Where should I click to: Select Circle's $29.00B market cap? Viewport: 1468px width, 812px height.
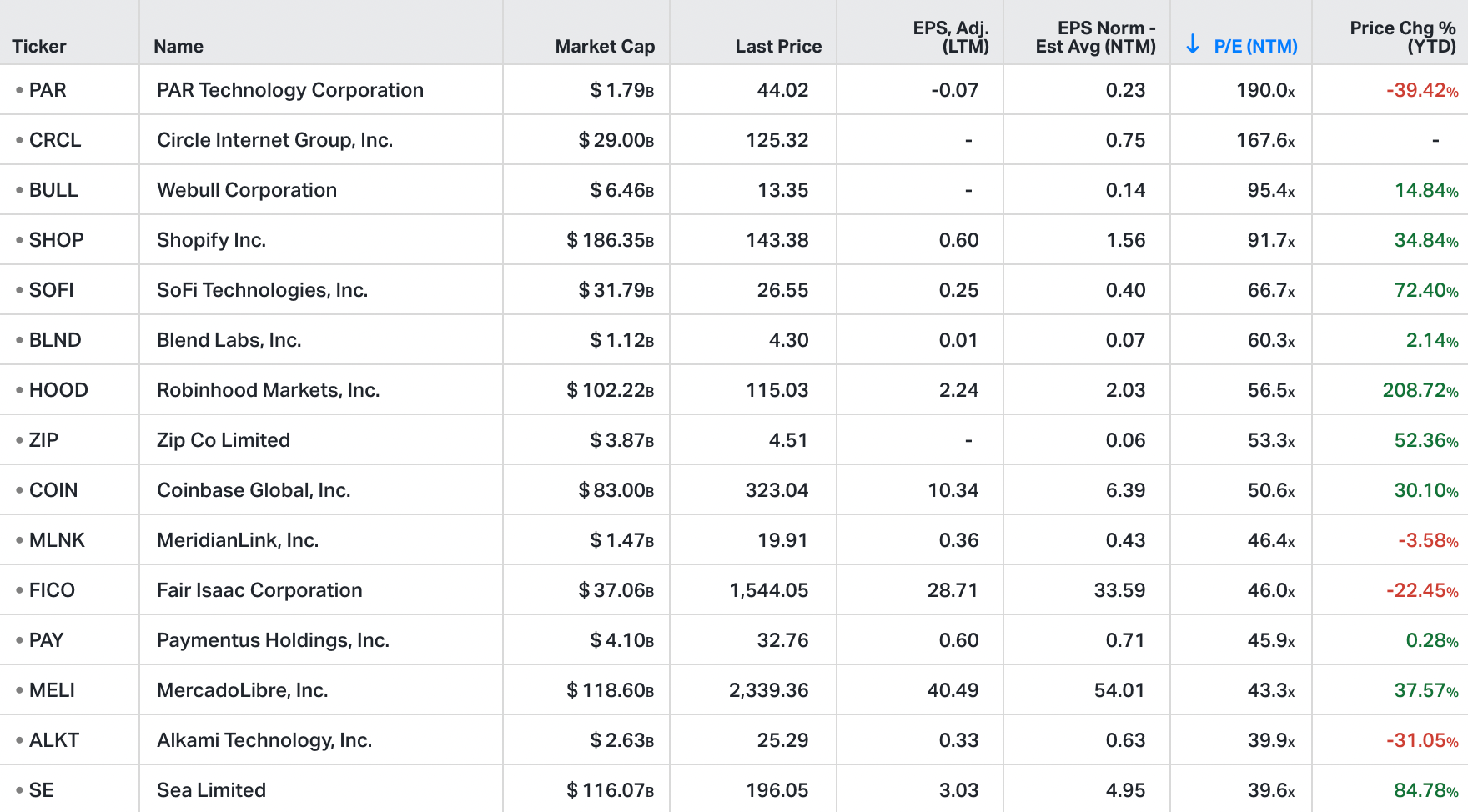point(616,140)
